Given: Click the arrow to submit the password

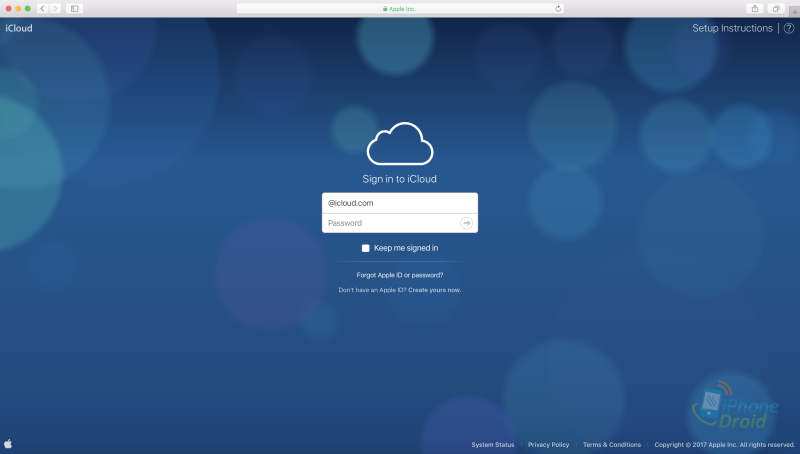Looking at the screenshot, I should (x=466, y=223).
